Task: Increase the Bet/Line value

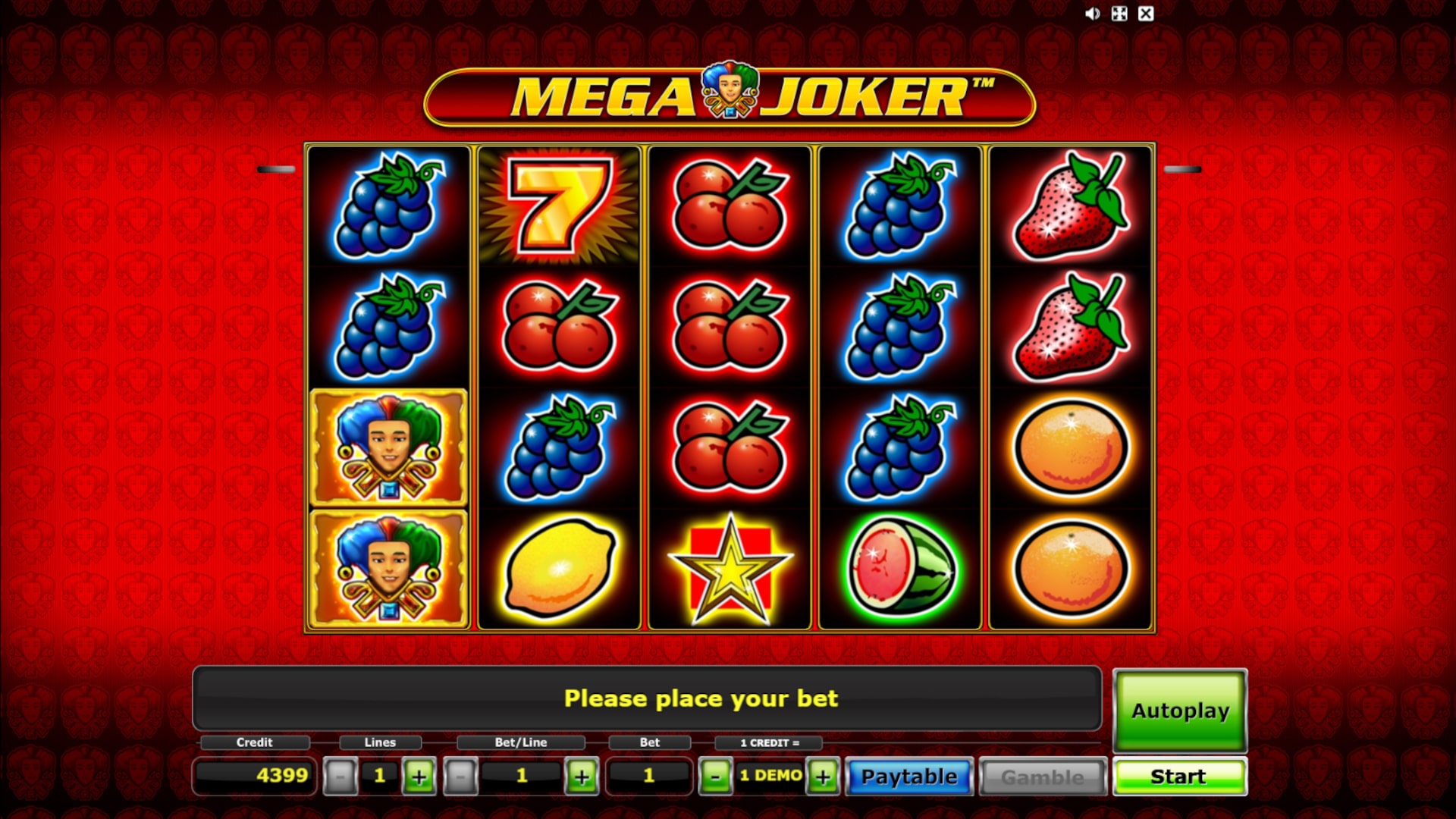Action: click(582, 776)
